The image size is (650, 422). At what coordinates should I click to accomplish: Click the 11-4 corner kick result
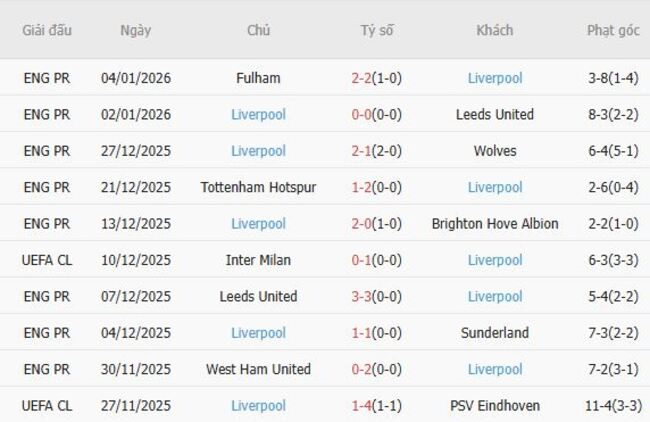click(596, 406)
